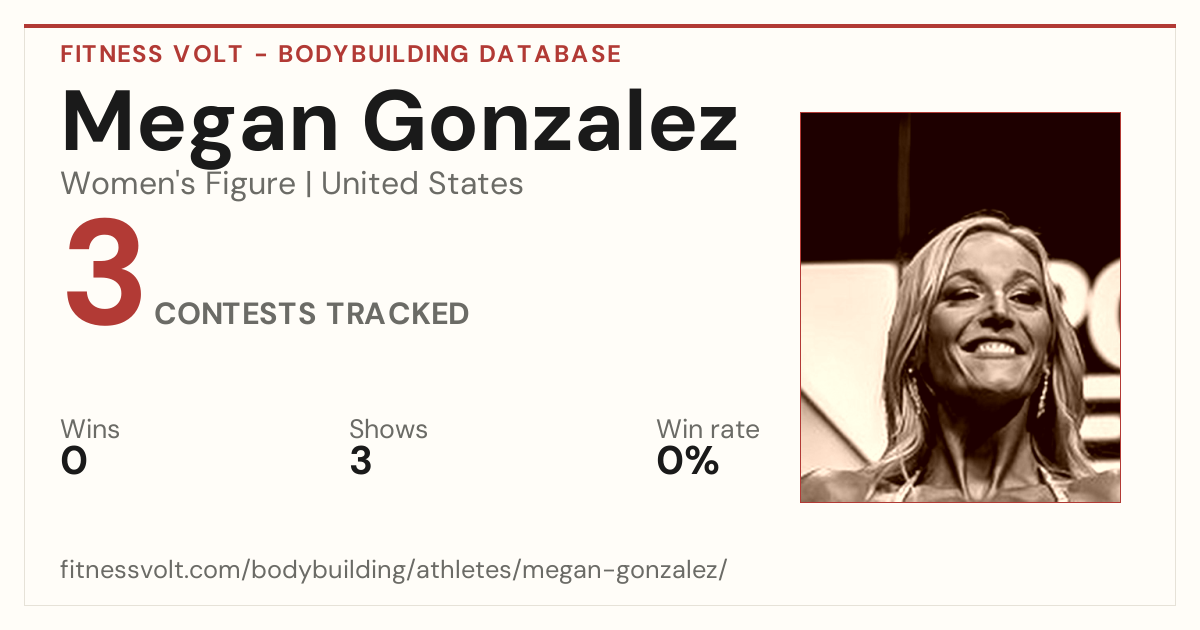Click the word Megan in the title
Image resolution: width=1200 pixels, height=630 pixels.
click(x=218, y=123)
